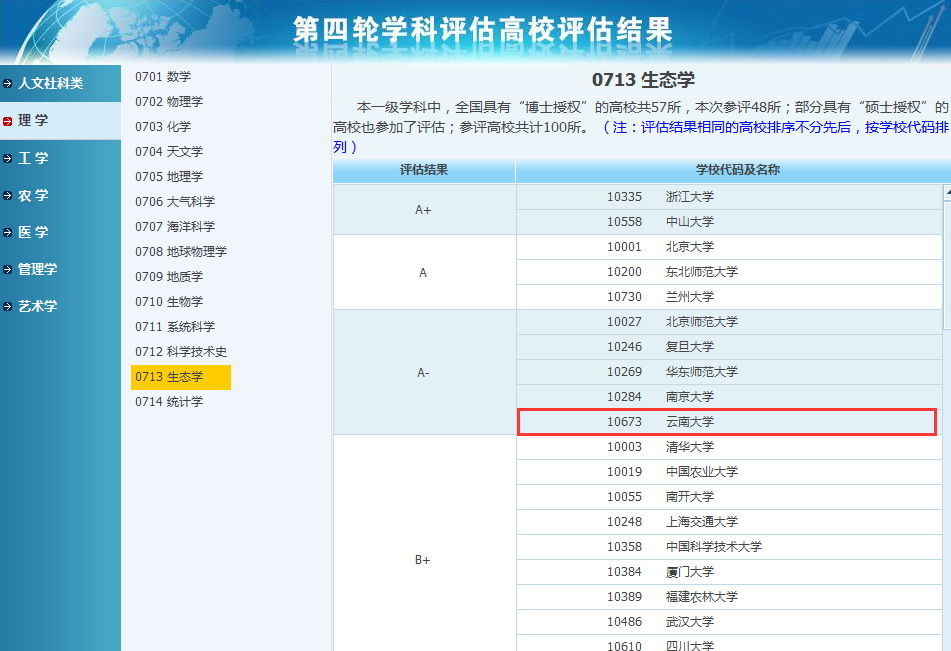Click arrow icon beside 艺术学
The image size is (951, 651).
tap(8, 307)
